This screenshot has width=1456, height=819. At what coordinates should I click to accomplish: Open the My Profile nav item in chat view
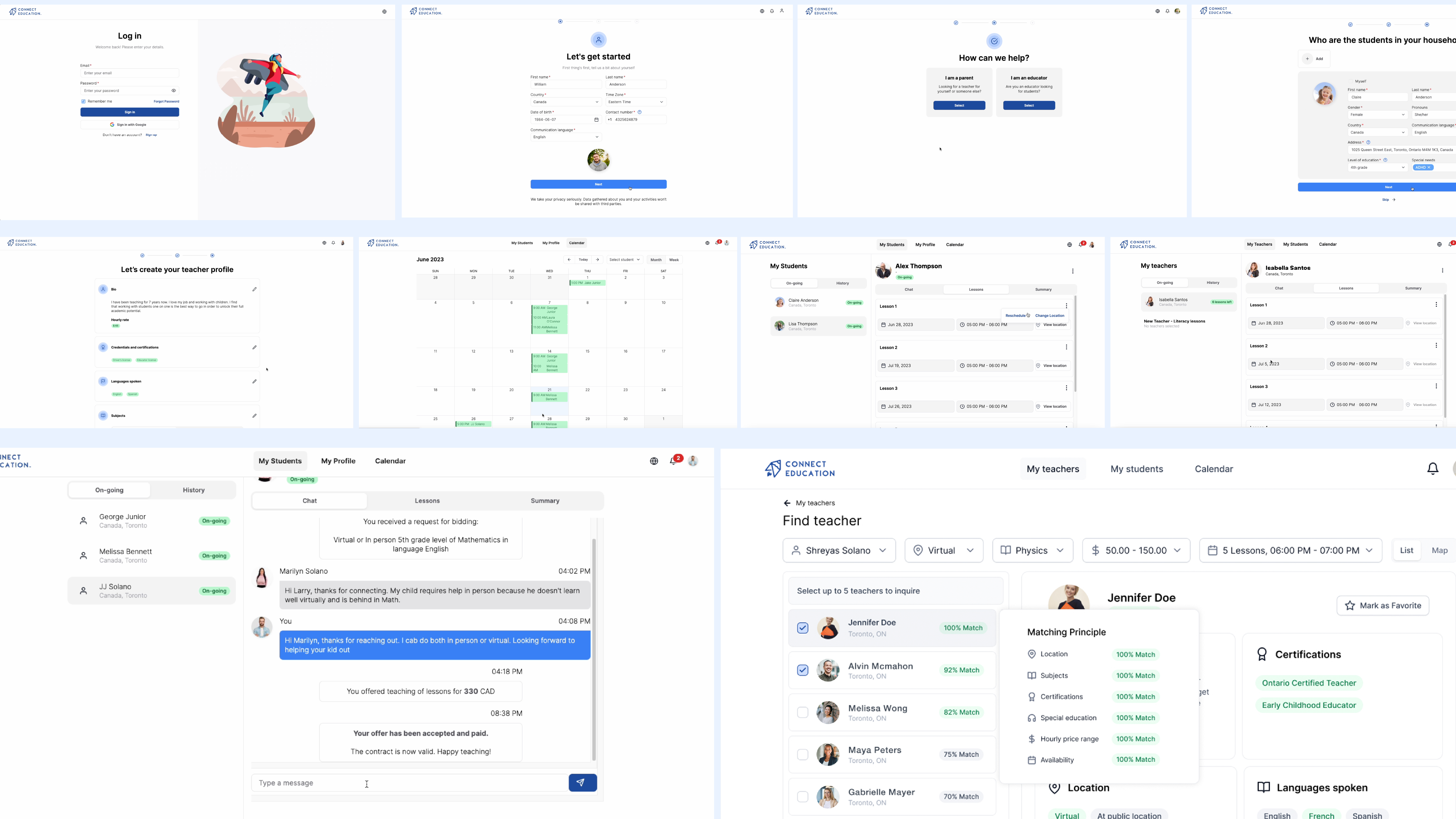338,461
